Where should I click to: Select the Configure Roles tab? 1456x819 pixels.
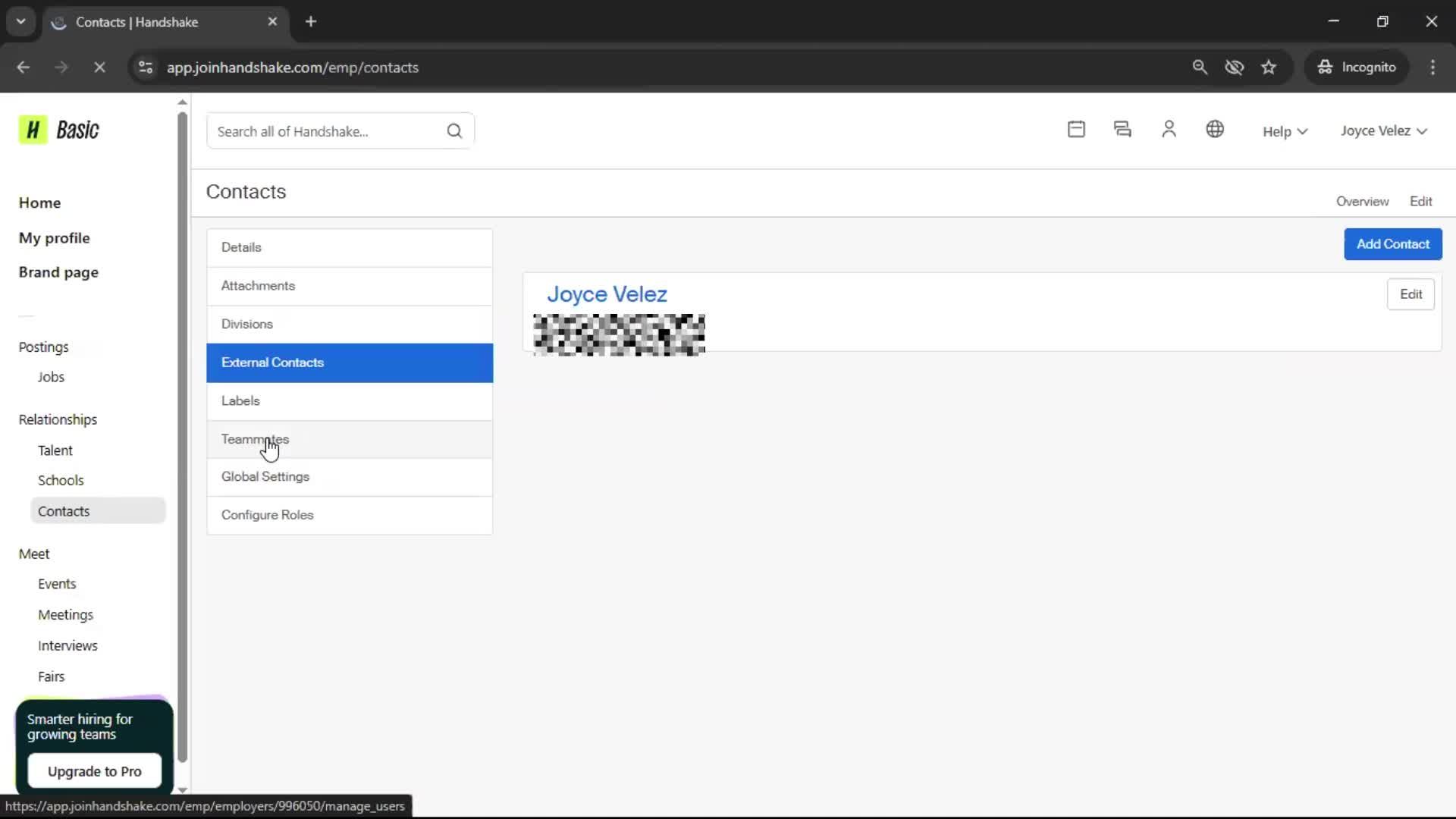coord(350,515)
